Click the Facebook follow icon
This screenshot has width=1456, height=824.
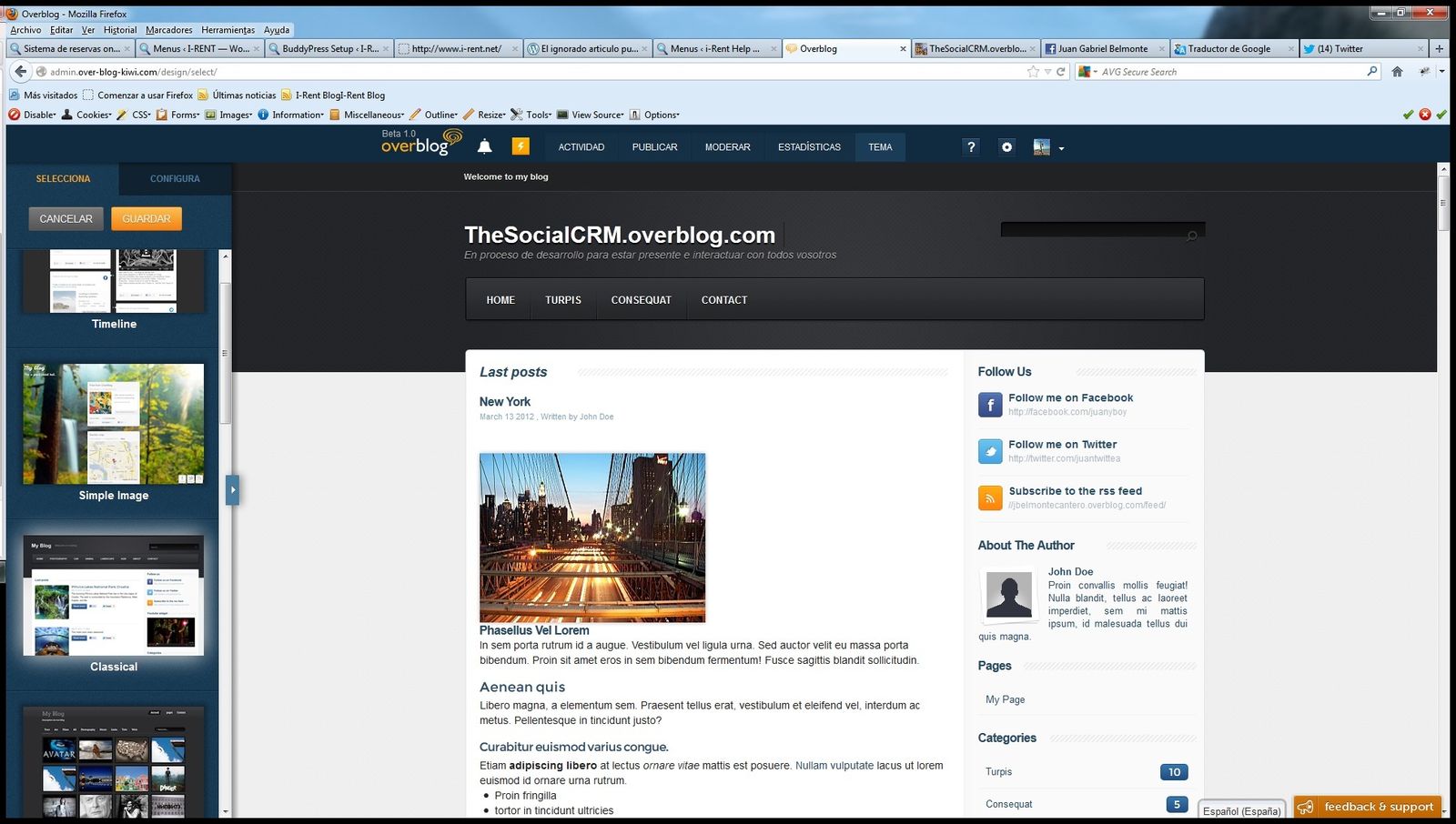(990, 405)
